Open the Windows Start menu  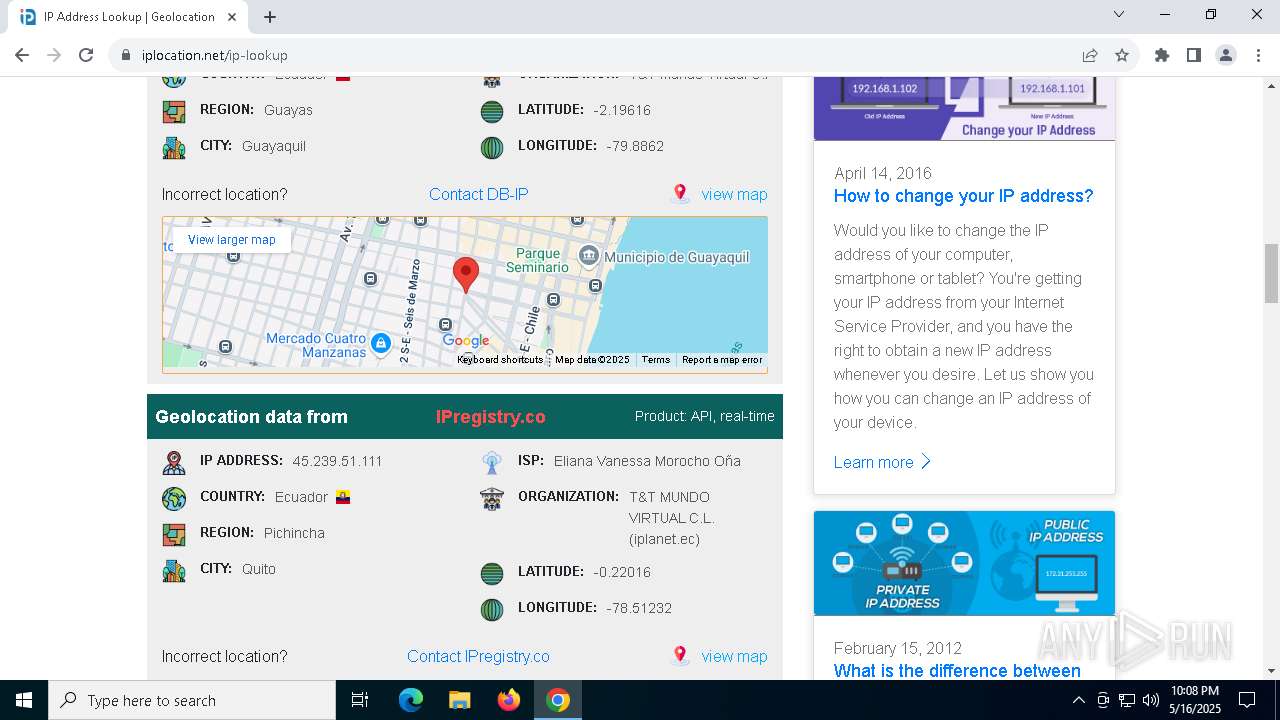click(x=24, y=700)
